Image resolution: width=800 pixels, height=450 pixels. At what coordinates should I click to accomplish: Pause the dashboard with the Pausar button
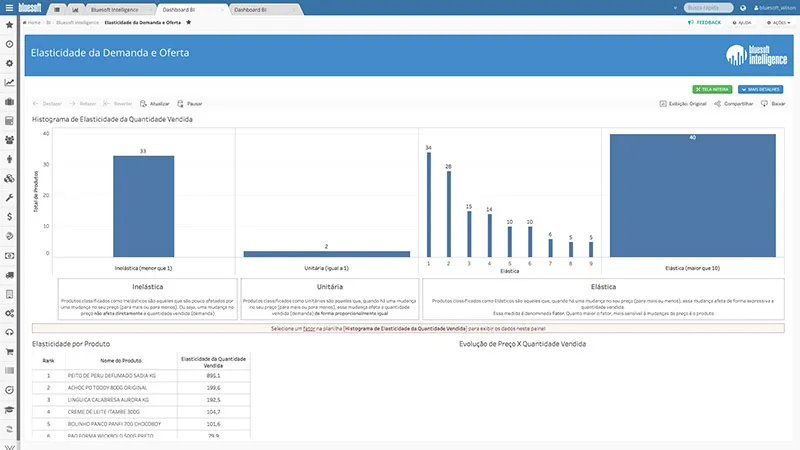pyautogui.click(x=191, y=103)
